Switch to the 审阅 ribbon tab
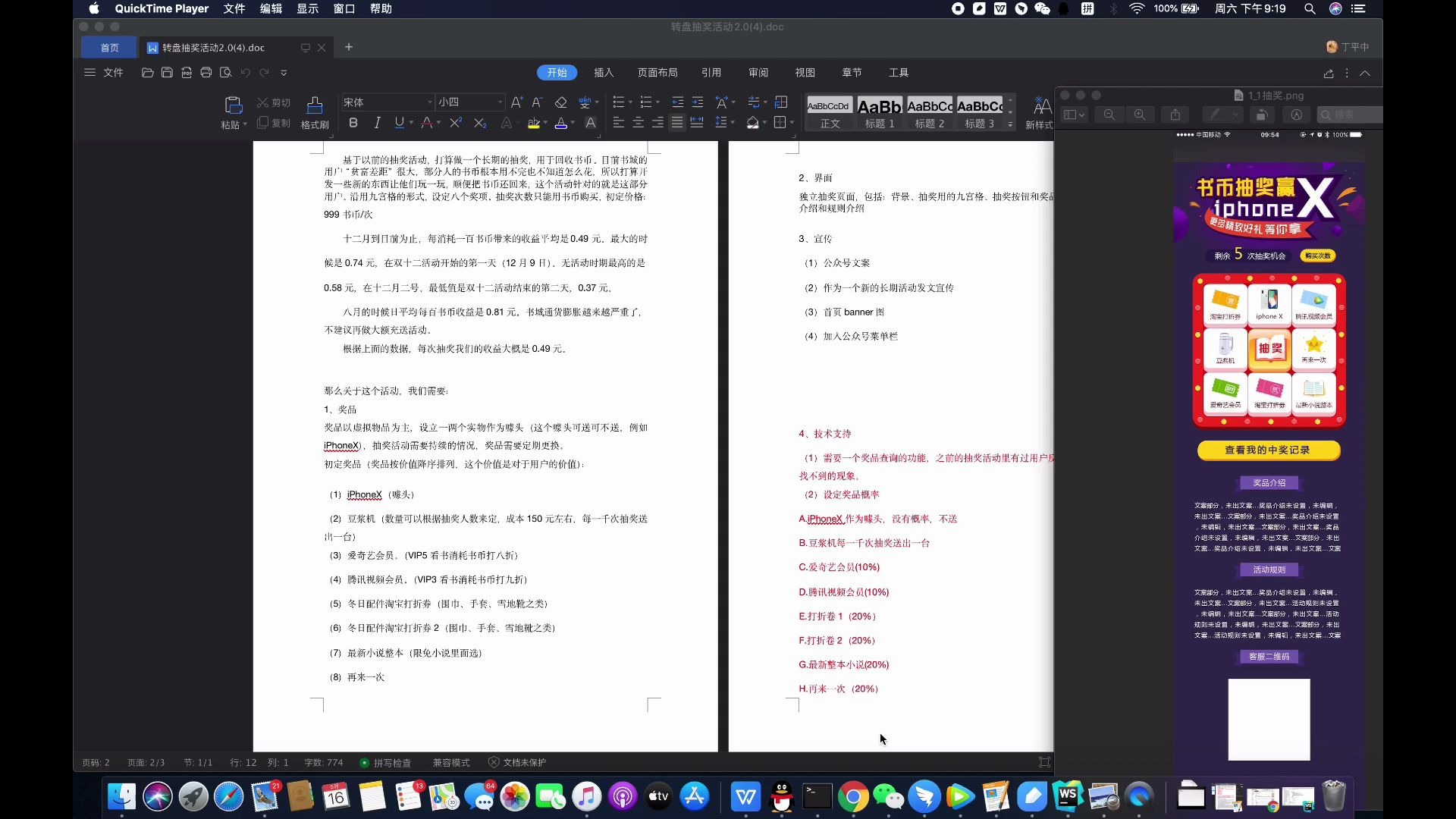1456x819 pixels. point(758,73)
